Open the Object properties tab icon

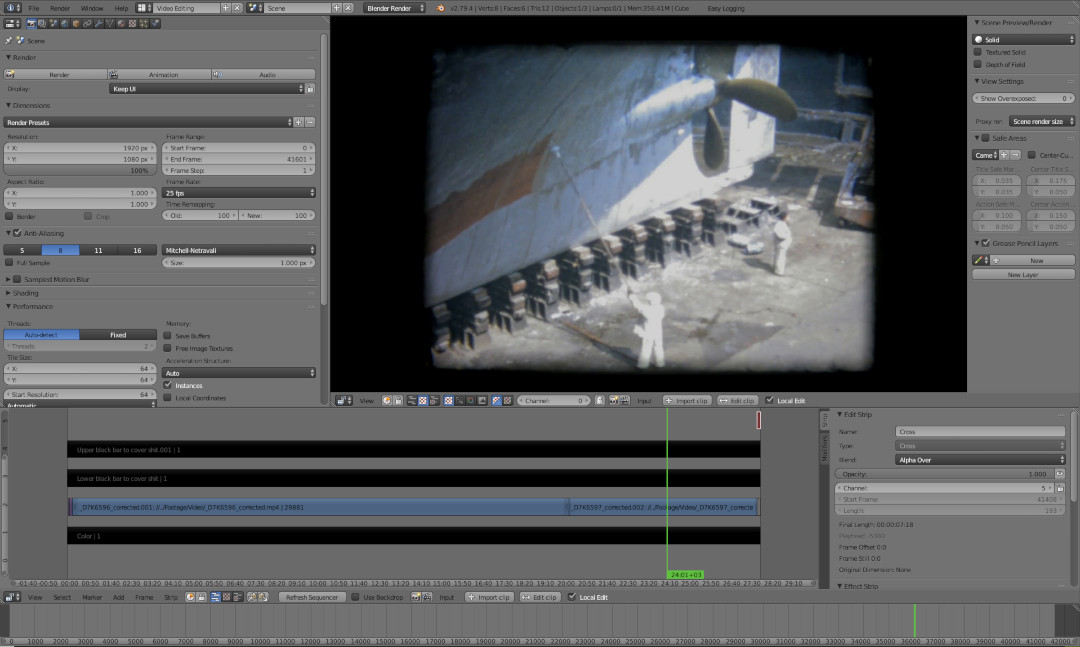click(x=76, y=23)
